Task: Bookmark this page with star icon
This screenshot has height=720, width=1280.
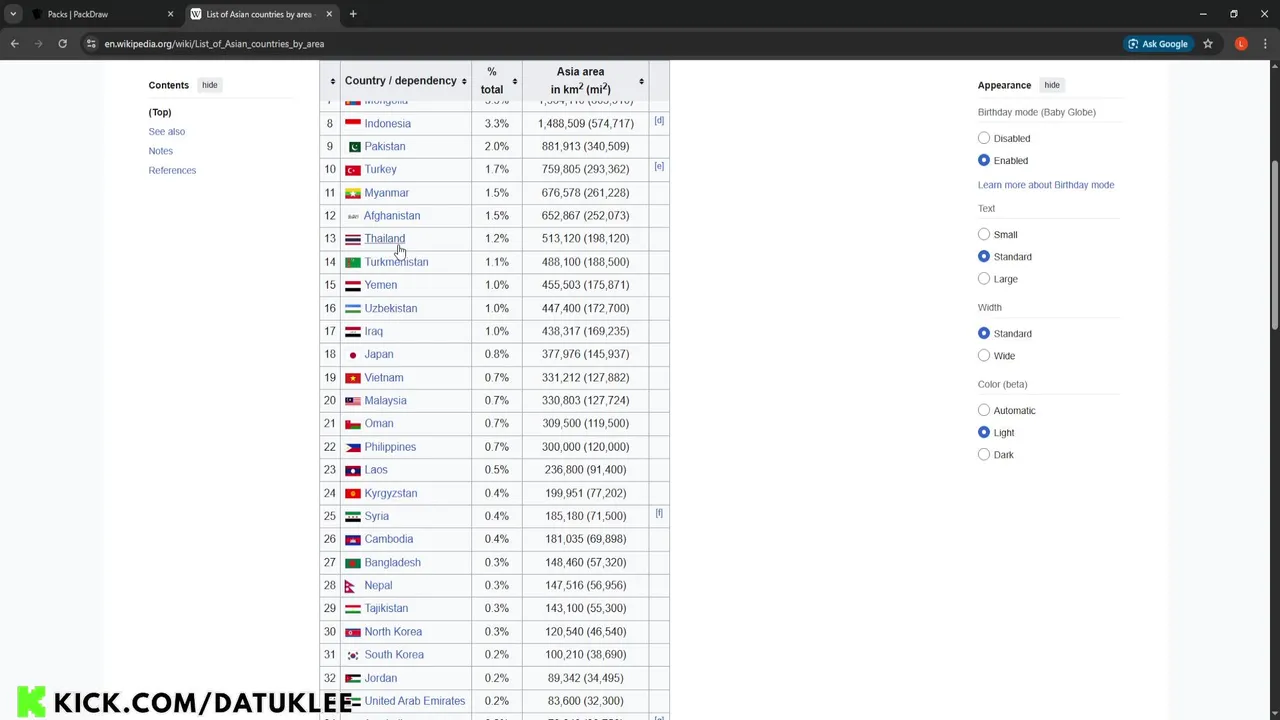Action: (x=1208, y=44)
